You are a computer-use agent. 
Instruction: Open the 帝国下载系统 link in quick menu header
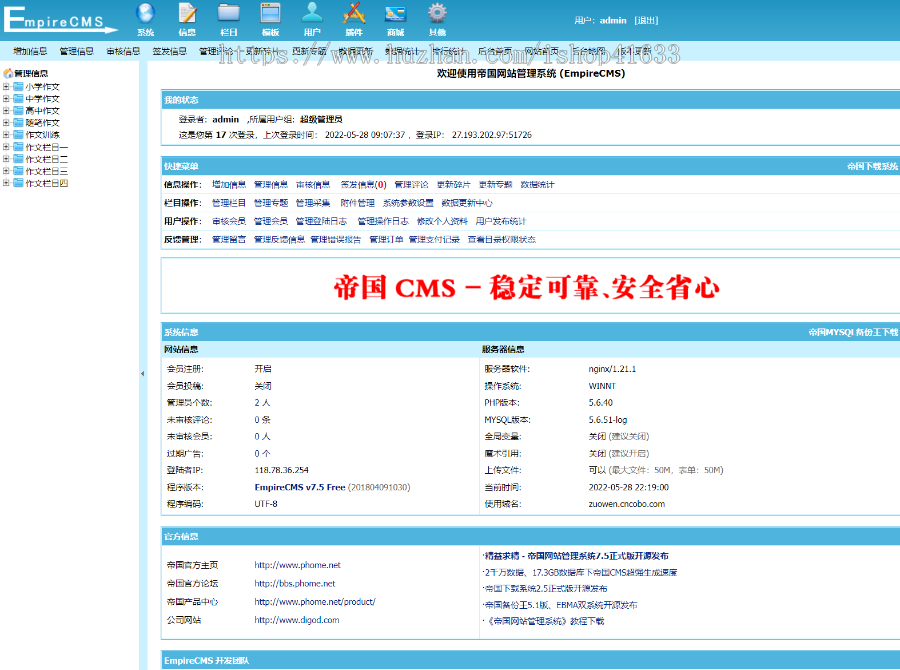pyautogui.click(x=872, y=166)
